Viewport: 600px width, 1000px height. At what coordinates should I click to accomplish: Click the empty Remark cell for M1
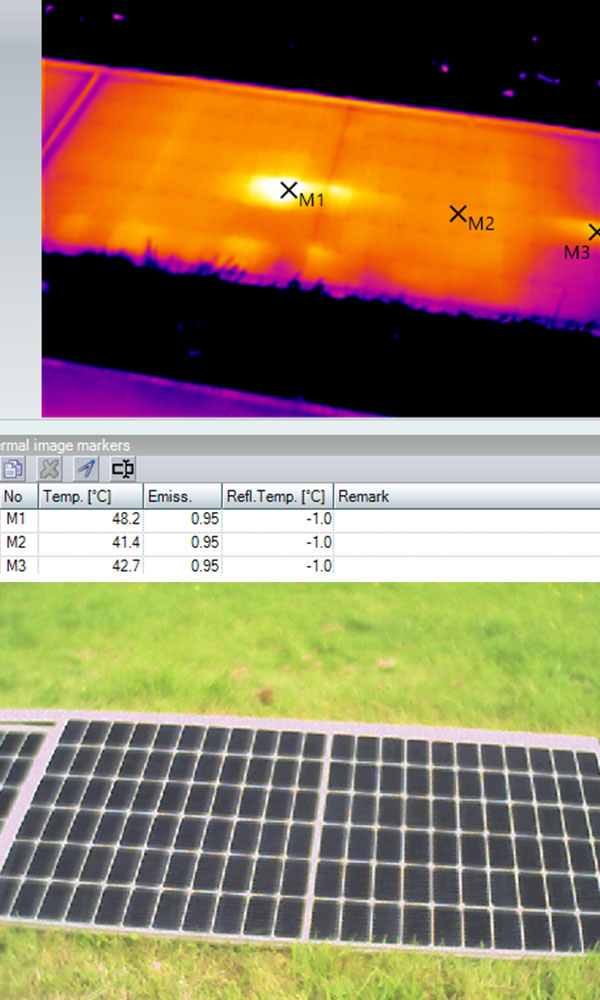coord(467,520)
